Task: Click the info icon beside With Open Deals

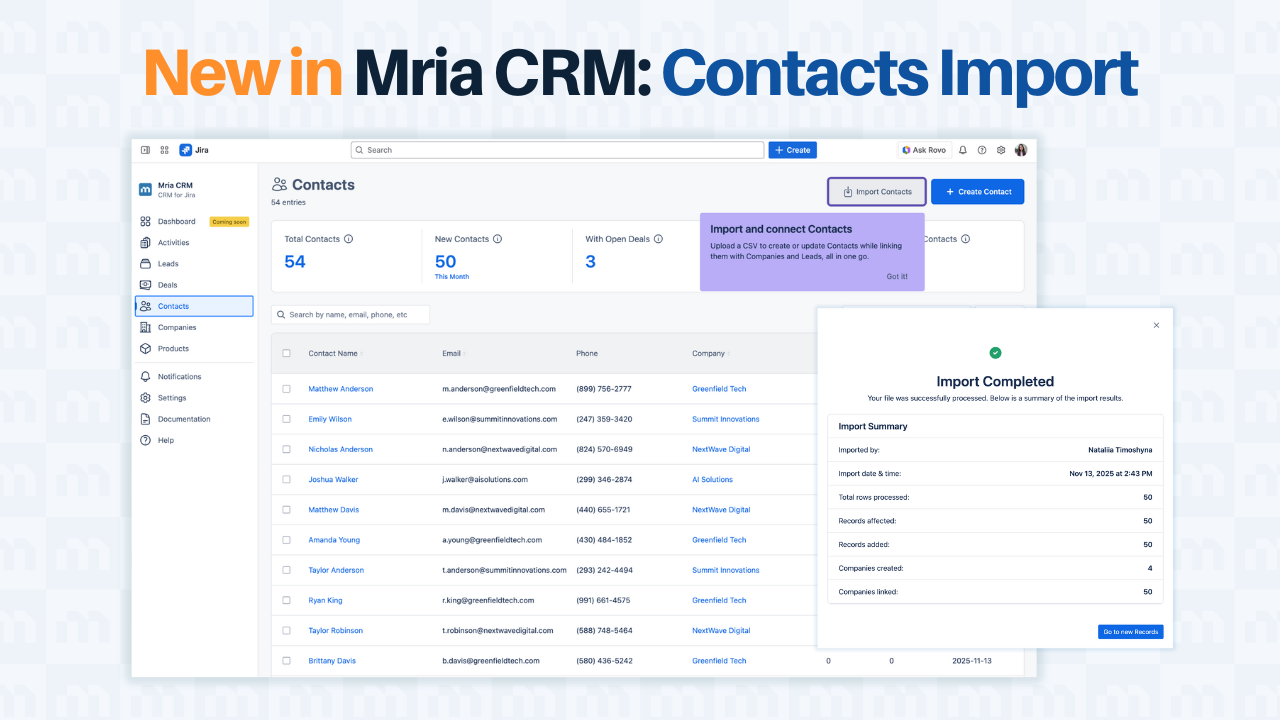Action: pyautogui.click(x=658, y=239)
